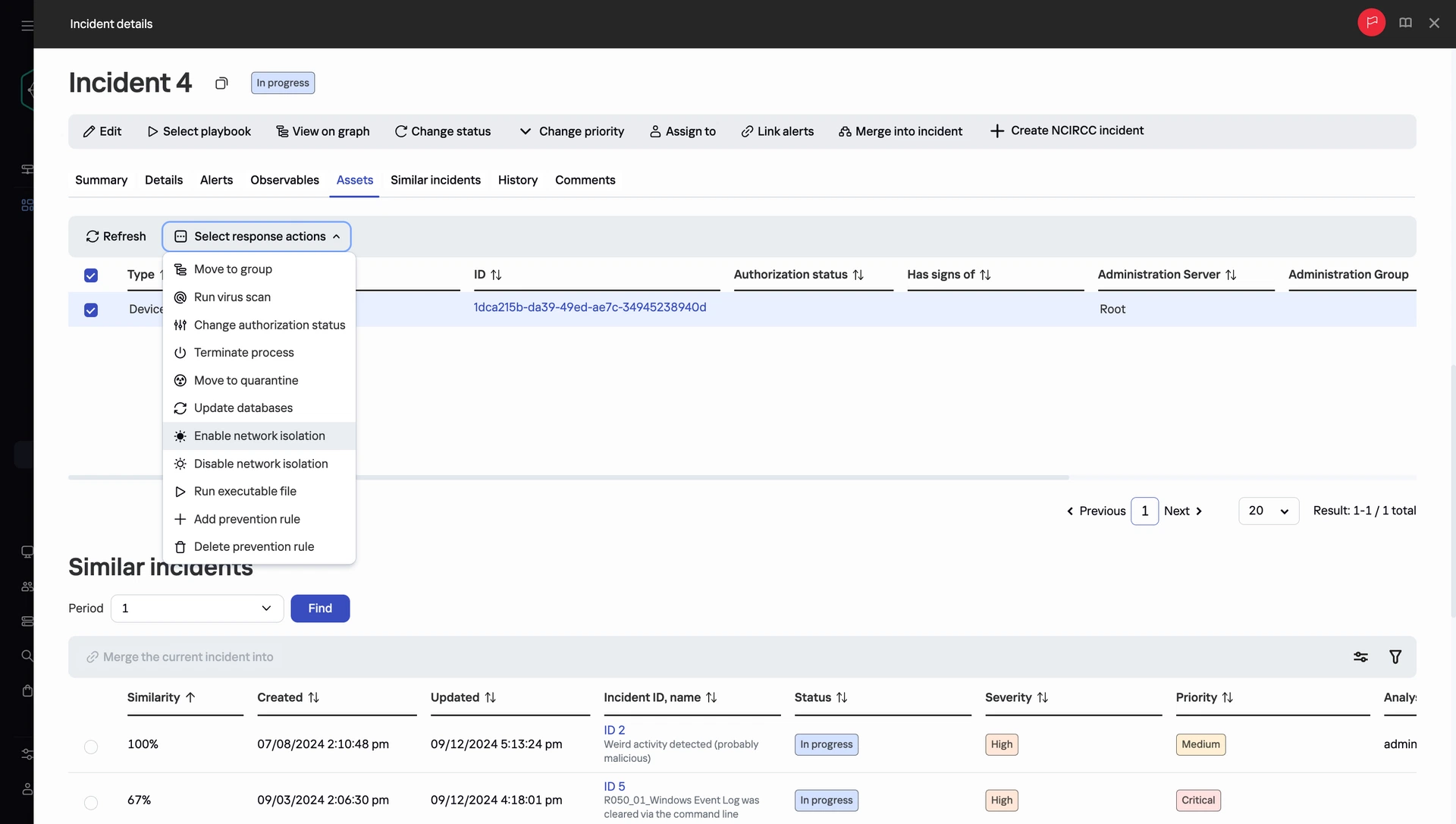Switch to the Details tab
The image size is (1456, 824).
click(164, 180)
